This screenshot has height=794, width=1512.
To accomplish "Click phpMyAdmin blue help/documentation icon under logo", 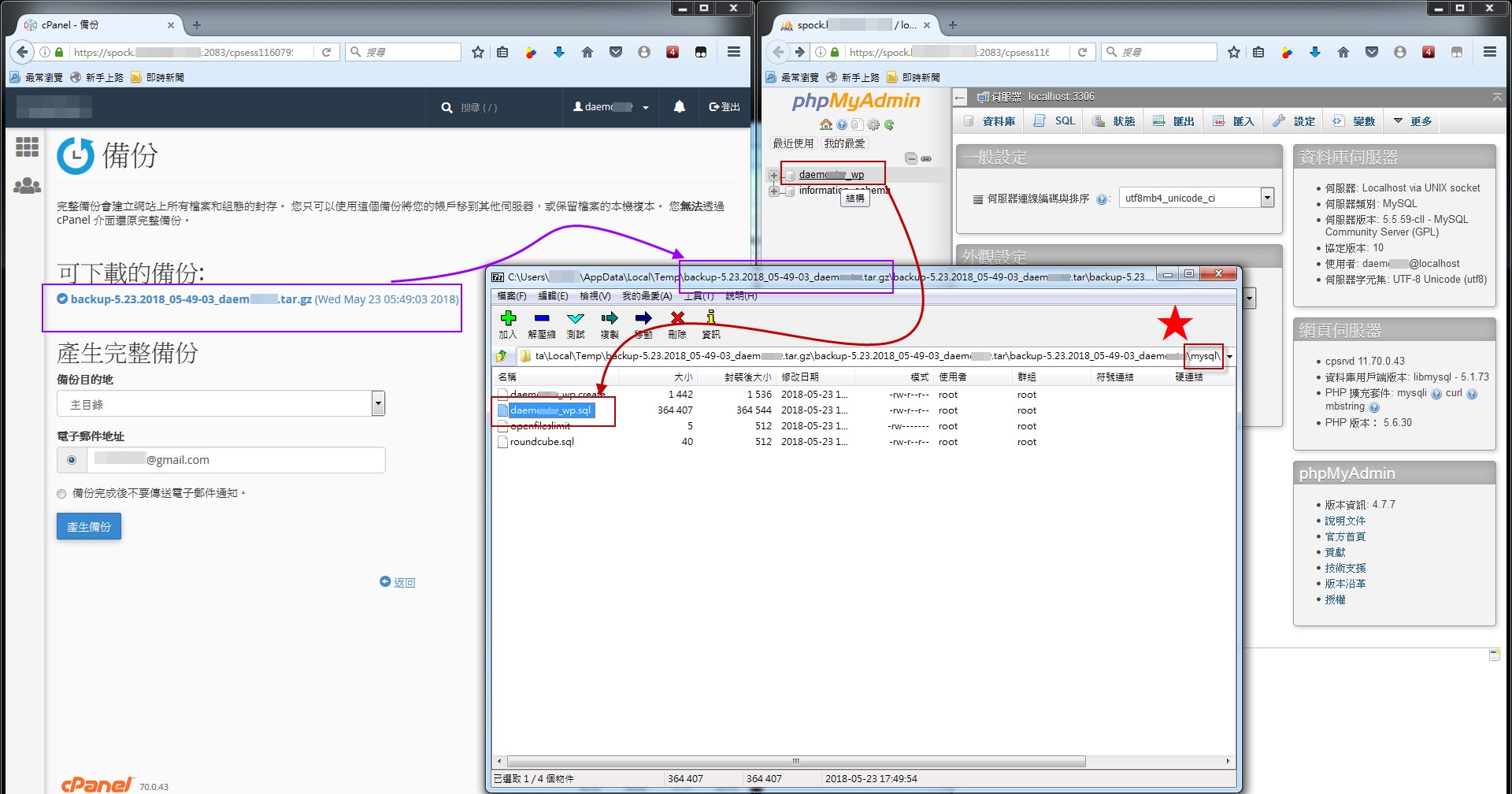I will [842, 124].
